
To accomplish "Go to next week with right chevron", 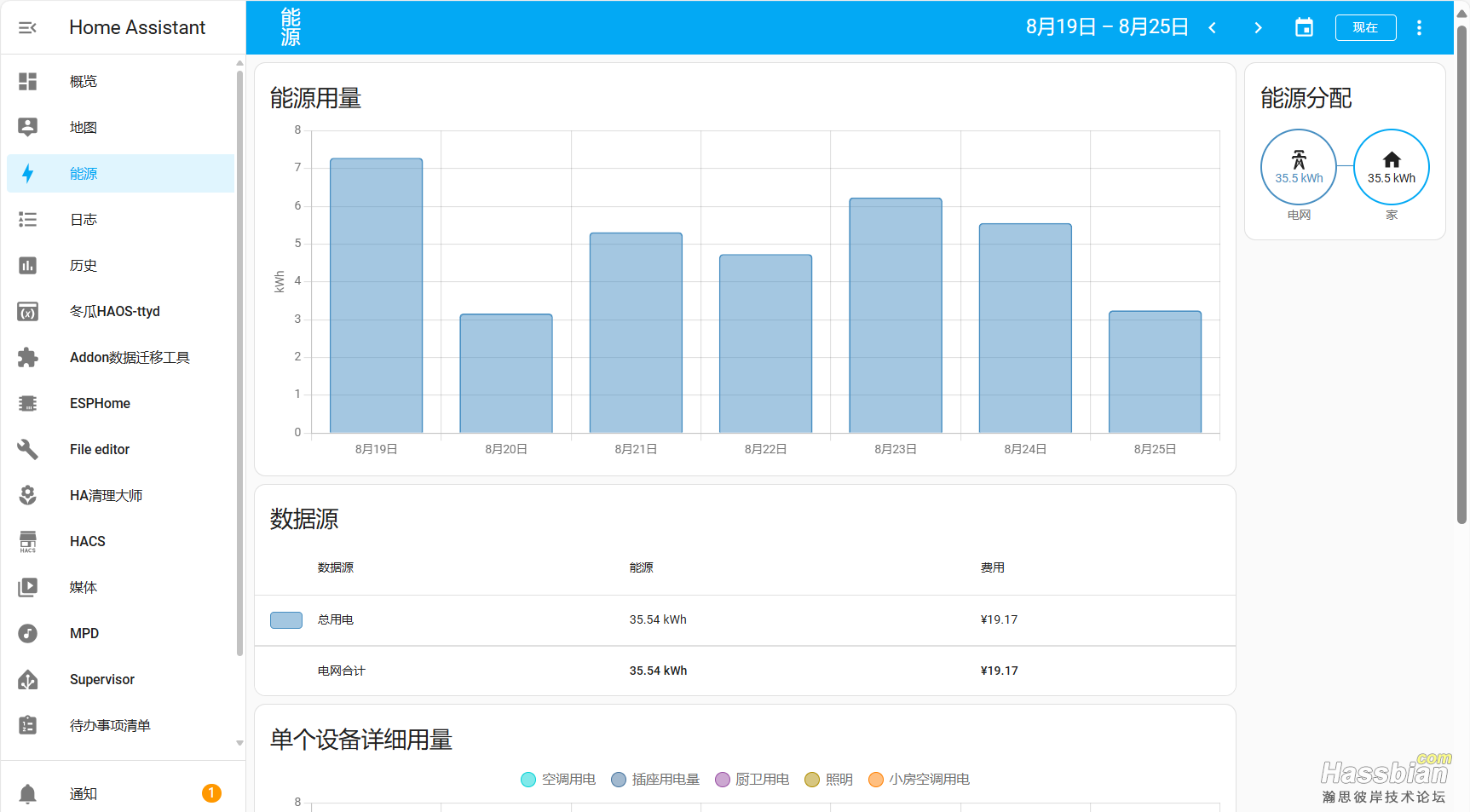I will click(x=1258, y=27).
